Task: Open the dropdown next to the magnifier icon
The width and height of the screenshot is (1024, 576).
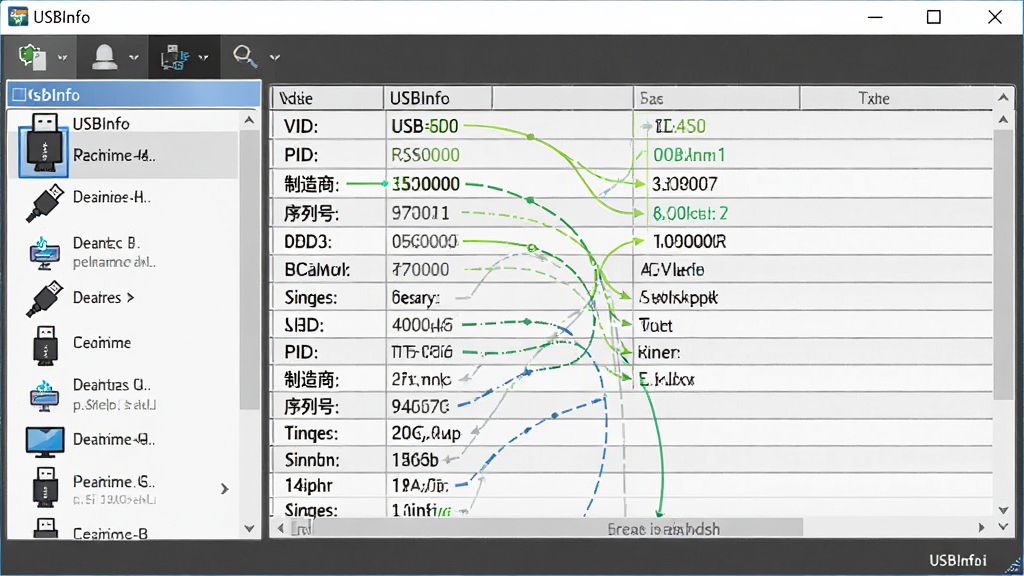Action: coord(275,57)
